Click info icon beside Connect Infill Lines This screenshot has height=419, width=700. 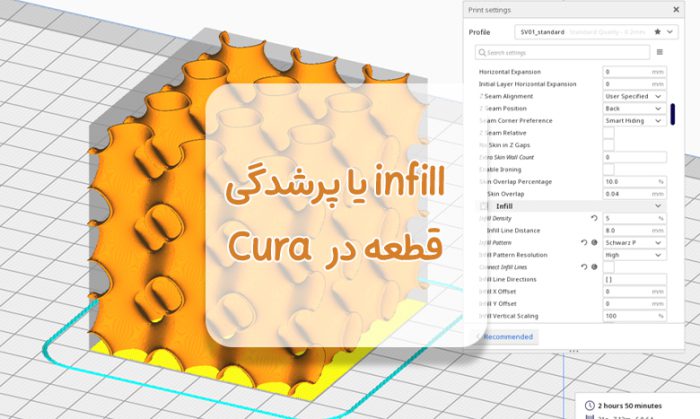[x=594, y=267]
